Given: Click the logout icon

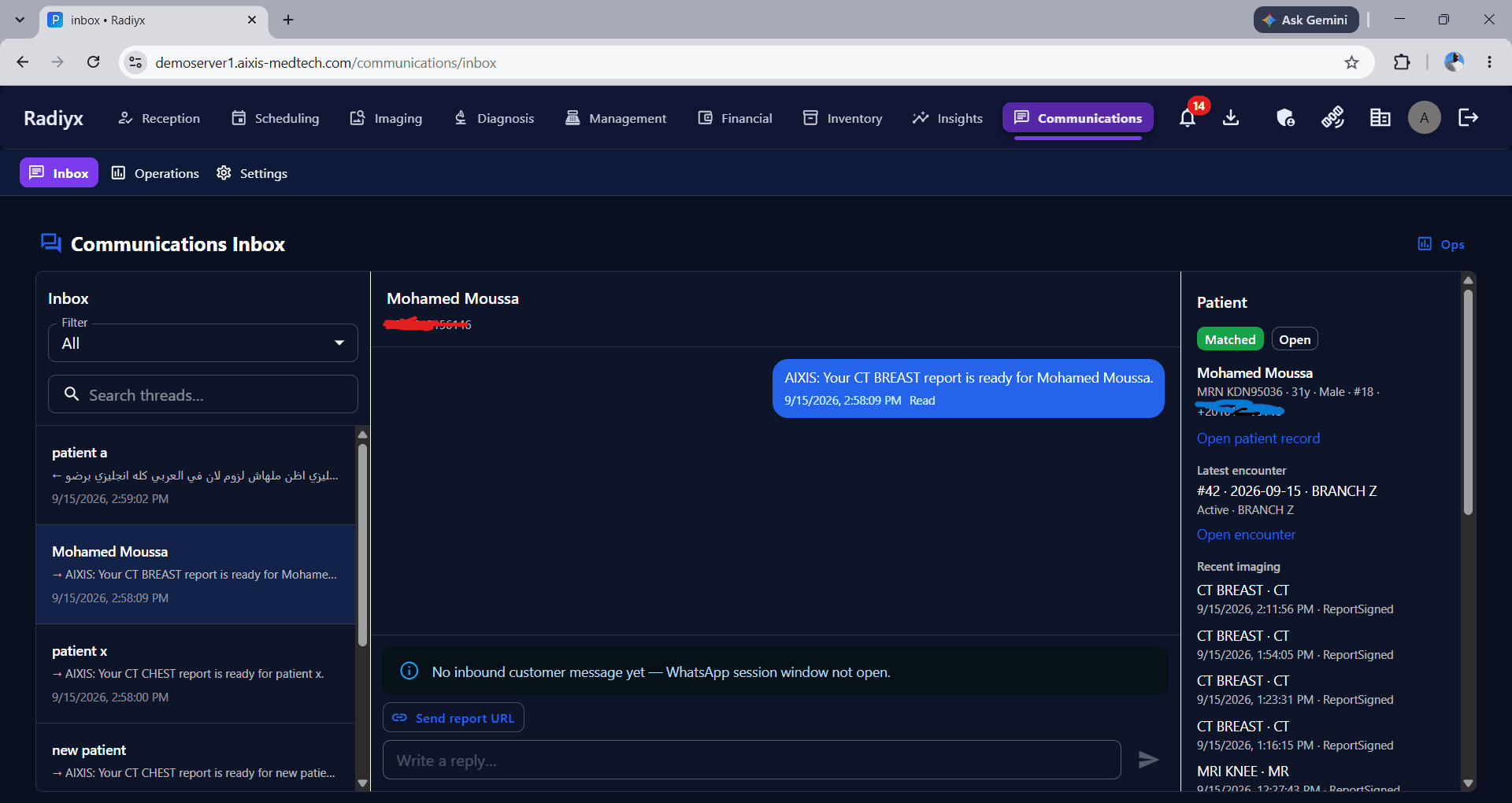Looking at the screenshot, I should click(1469, 118).
